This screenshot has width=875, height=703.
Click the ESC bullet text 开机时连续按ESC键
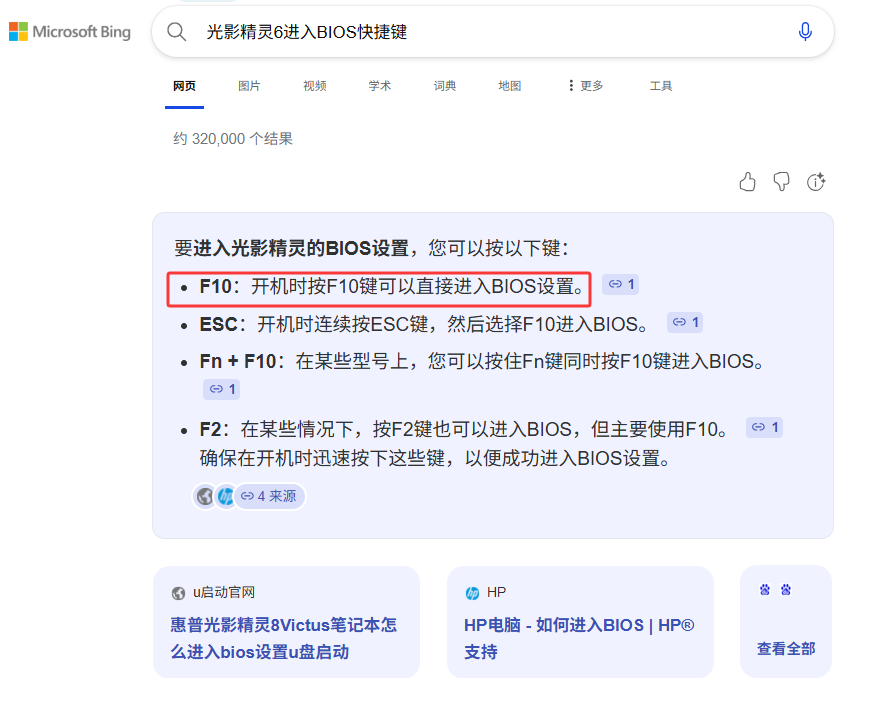[x=343, y=324]
